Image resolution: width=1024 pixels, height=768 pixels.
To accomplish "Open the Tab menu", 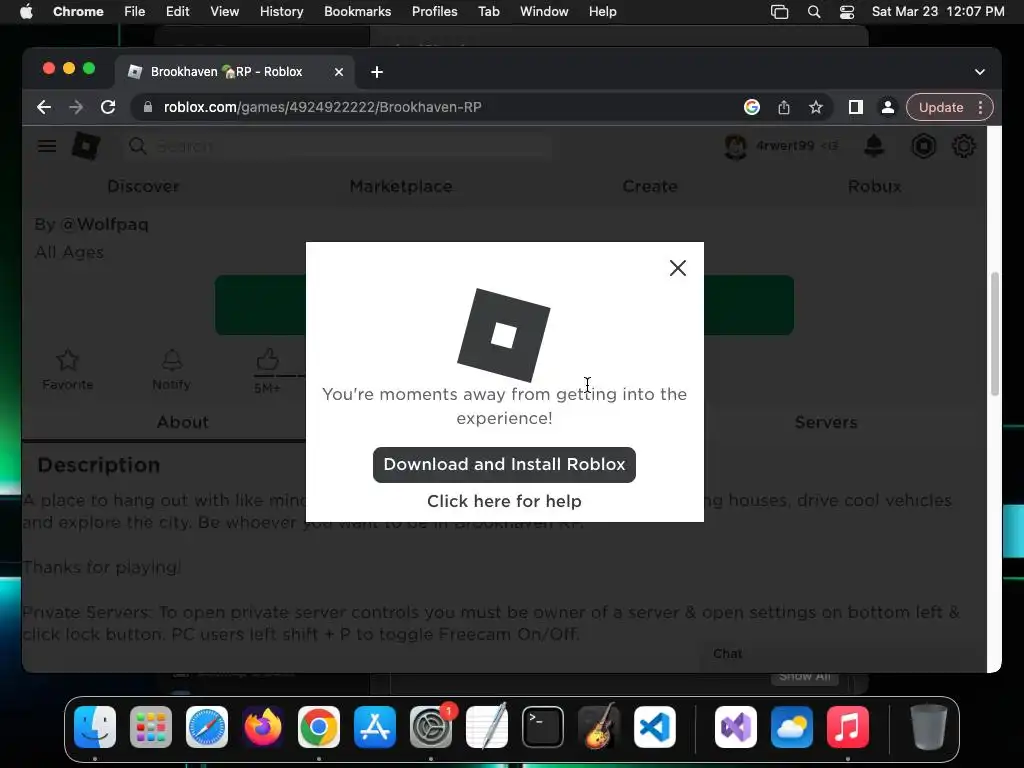I will (488, 11).
